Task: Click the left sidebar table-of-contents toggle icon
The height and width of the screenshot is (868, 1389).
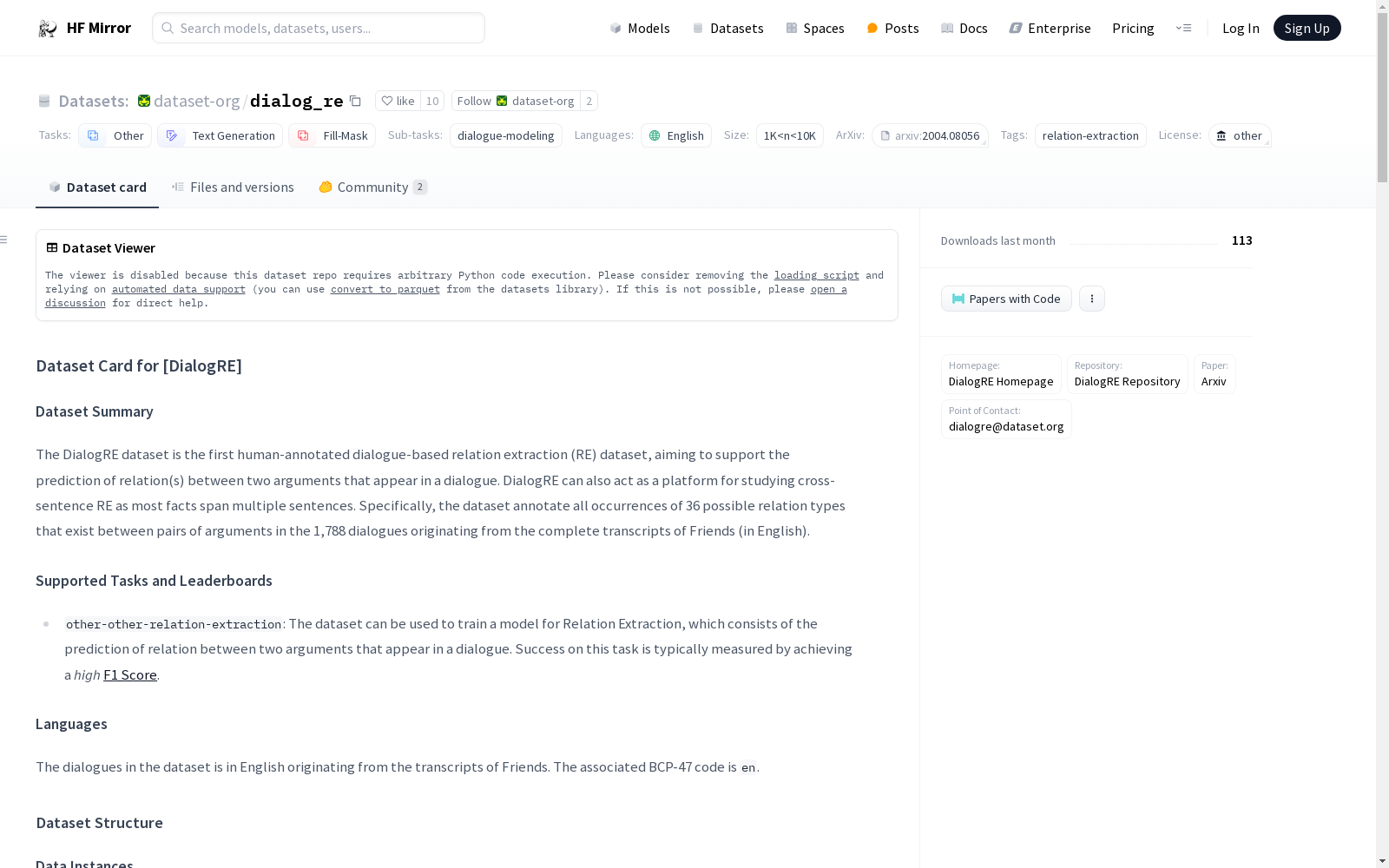Action: (x=4, y=240)
